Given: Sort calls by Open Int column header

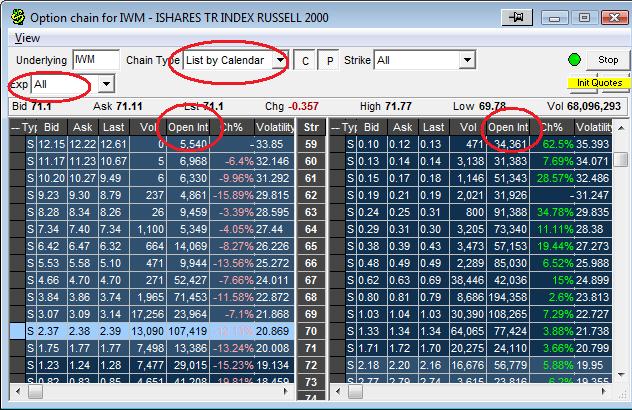Looking at the screenshot, I should click(188, 127).
